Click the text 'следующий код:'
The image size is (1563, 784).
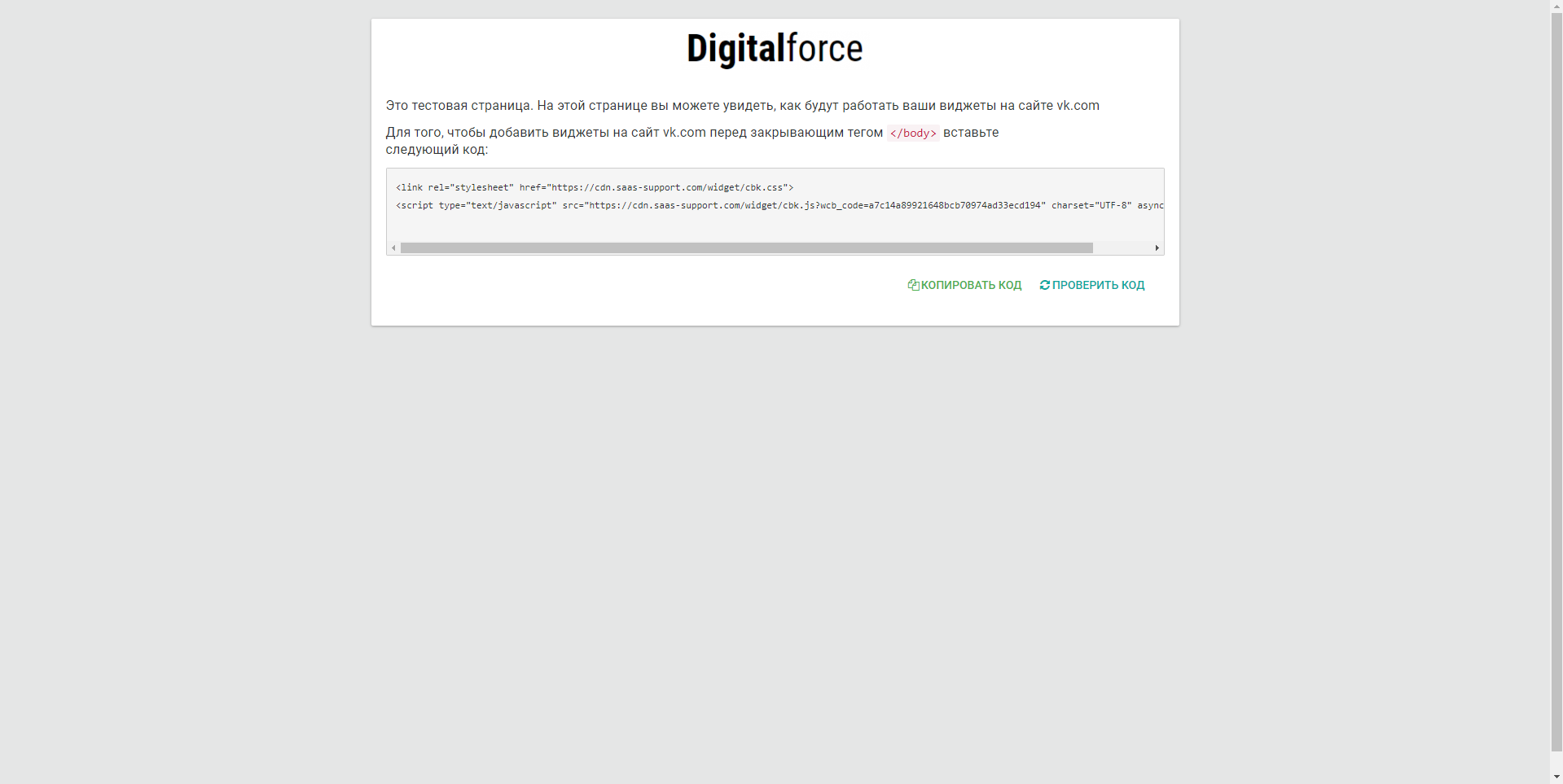pyautogui.click(x=437, y=151)
